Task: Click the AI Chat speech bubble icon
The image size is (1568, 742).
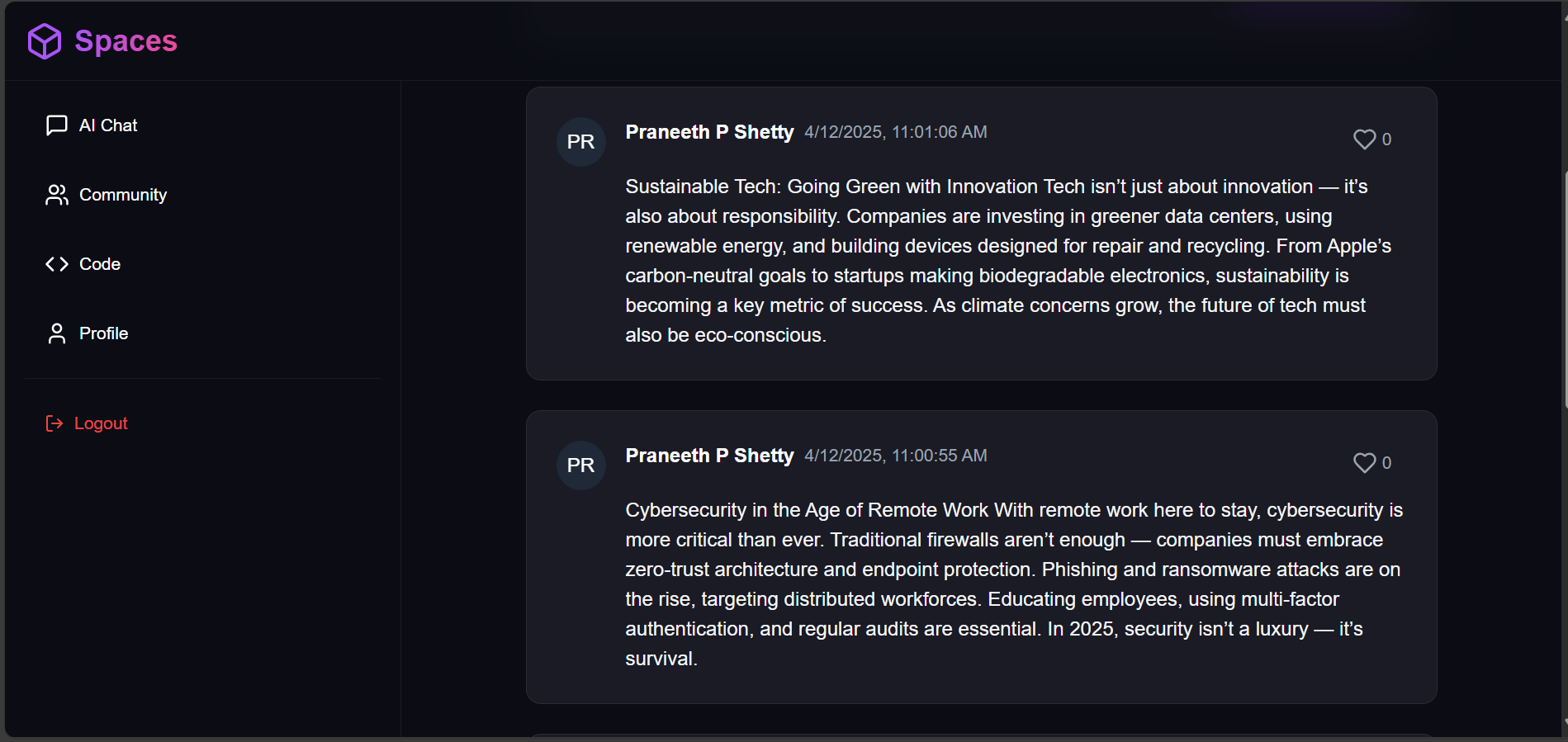Action: click(57, 125)
